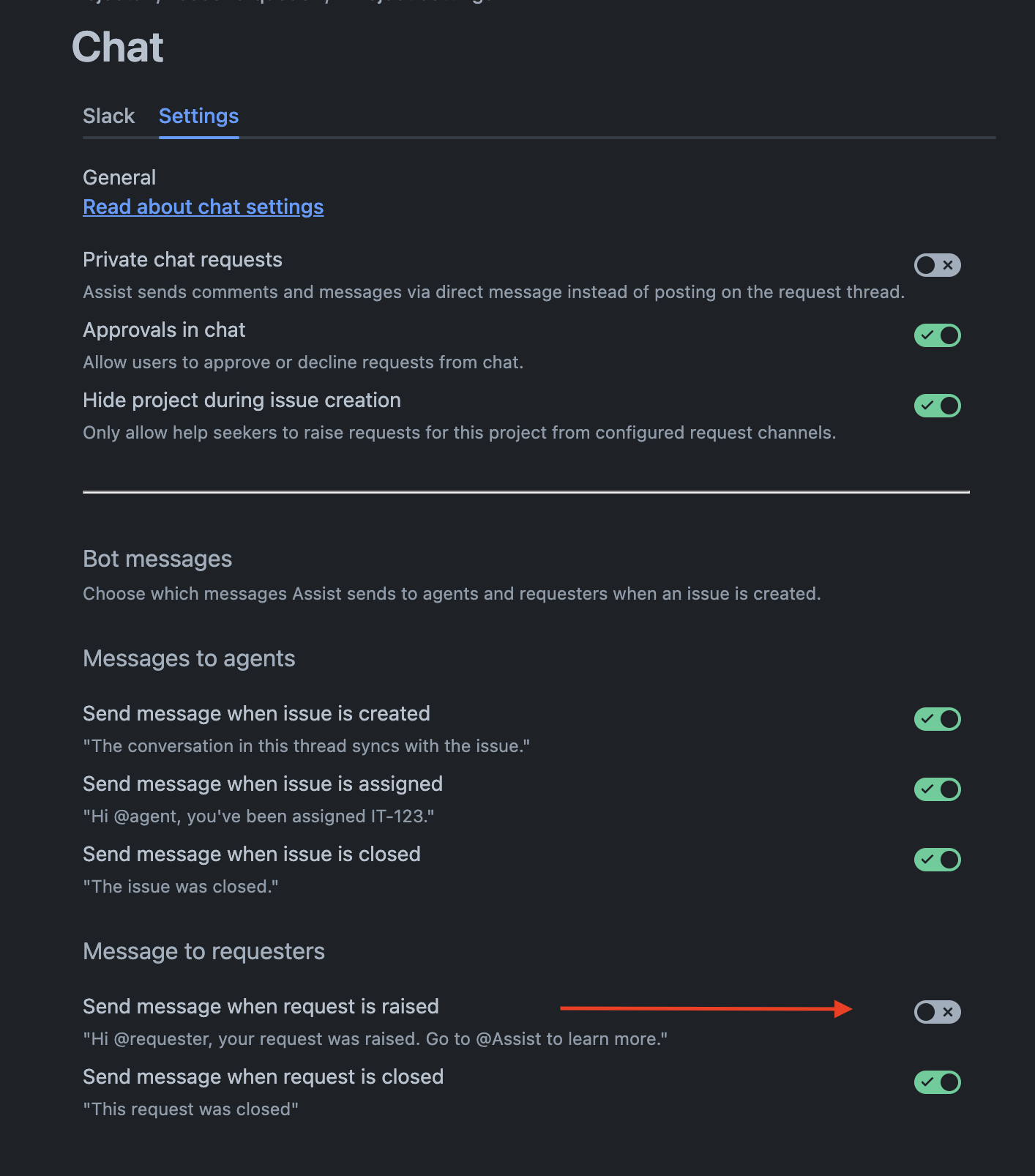
Task: Open the 'Read about chat settings' link
Action: click(x=203, y=207)
